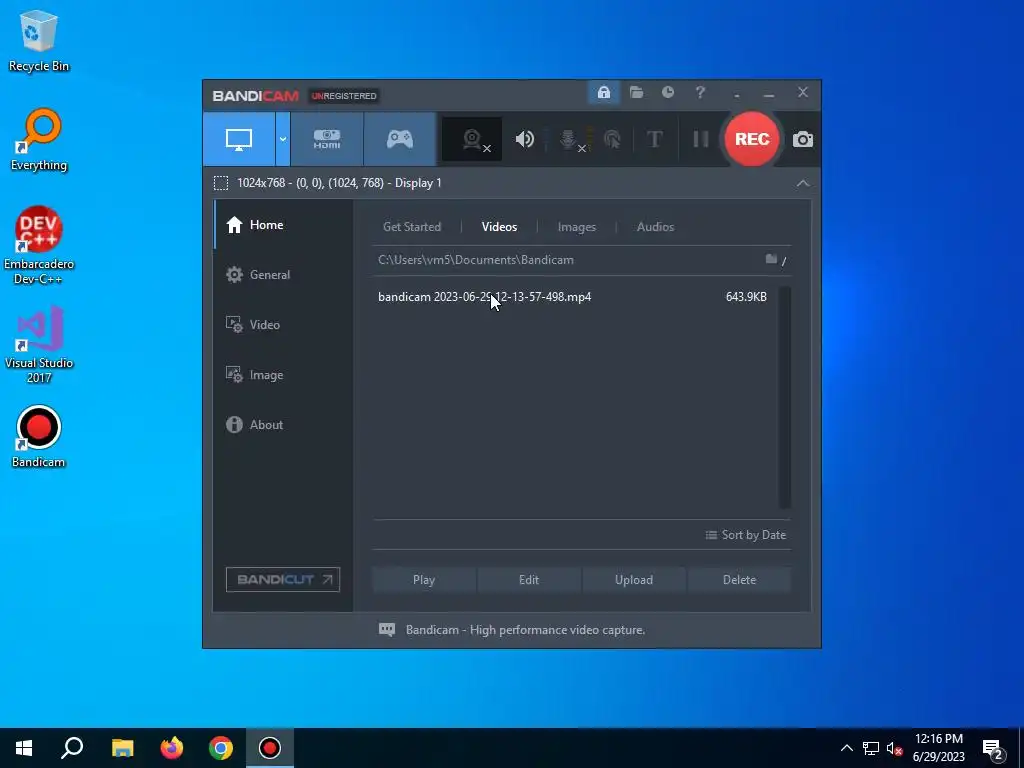Click video list vertical scrollbar
The width and height of the screenshot is (1024, 768).
[x=784, y=397]
